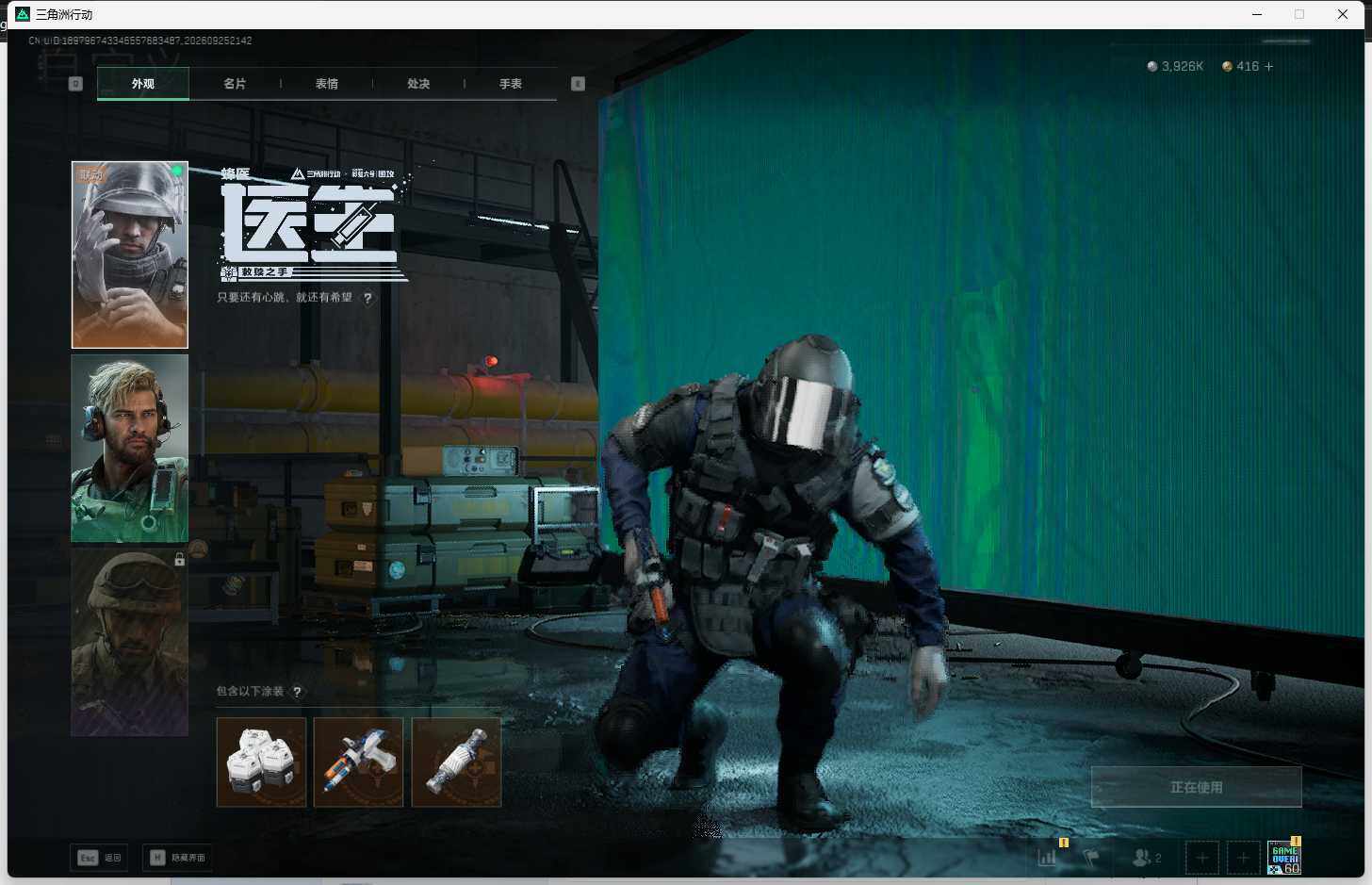
Task: Close the 三角洲行动 window
Action: pos(1343,14)
